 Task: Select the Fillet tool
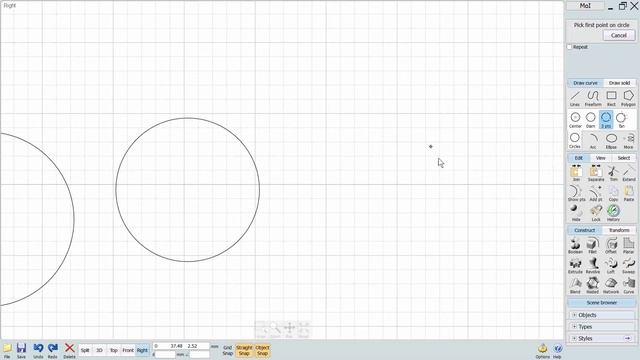pos(592,245)
